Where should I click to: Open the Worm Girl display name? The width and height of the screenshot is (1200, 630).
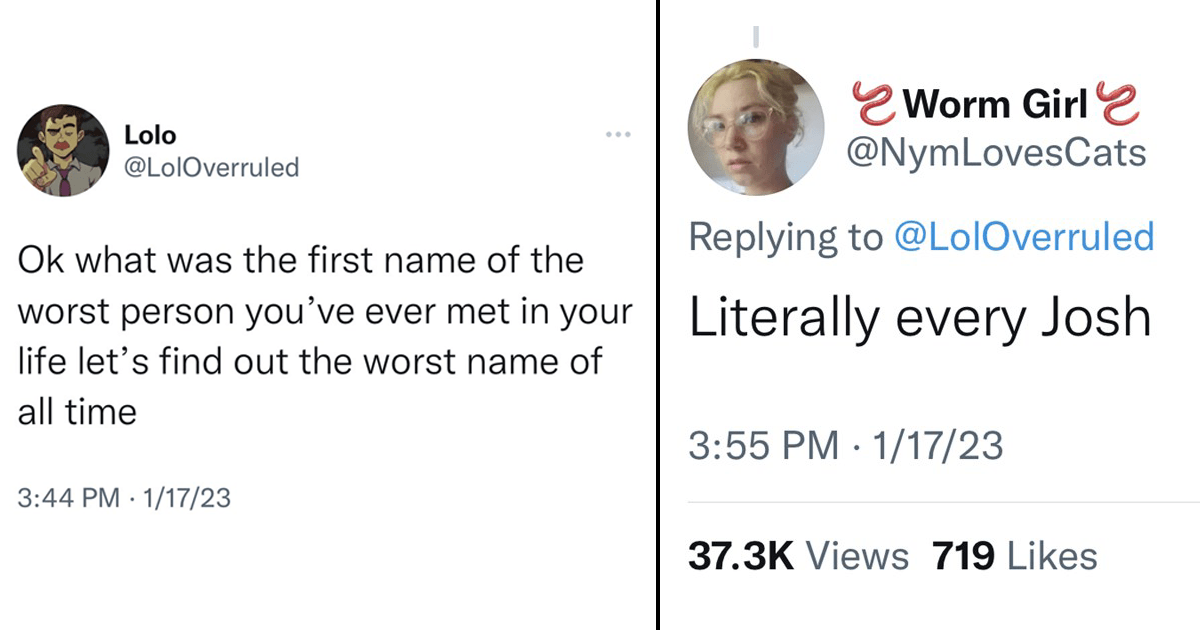pyautogui.click(x=994, y=103)
